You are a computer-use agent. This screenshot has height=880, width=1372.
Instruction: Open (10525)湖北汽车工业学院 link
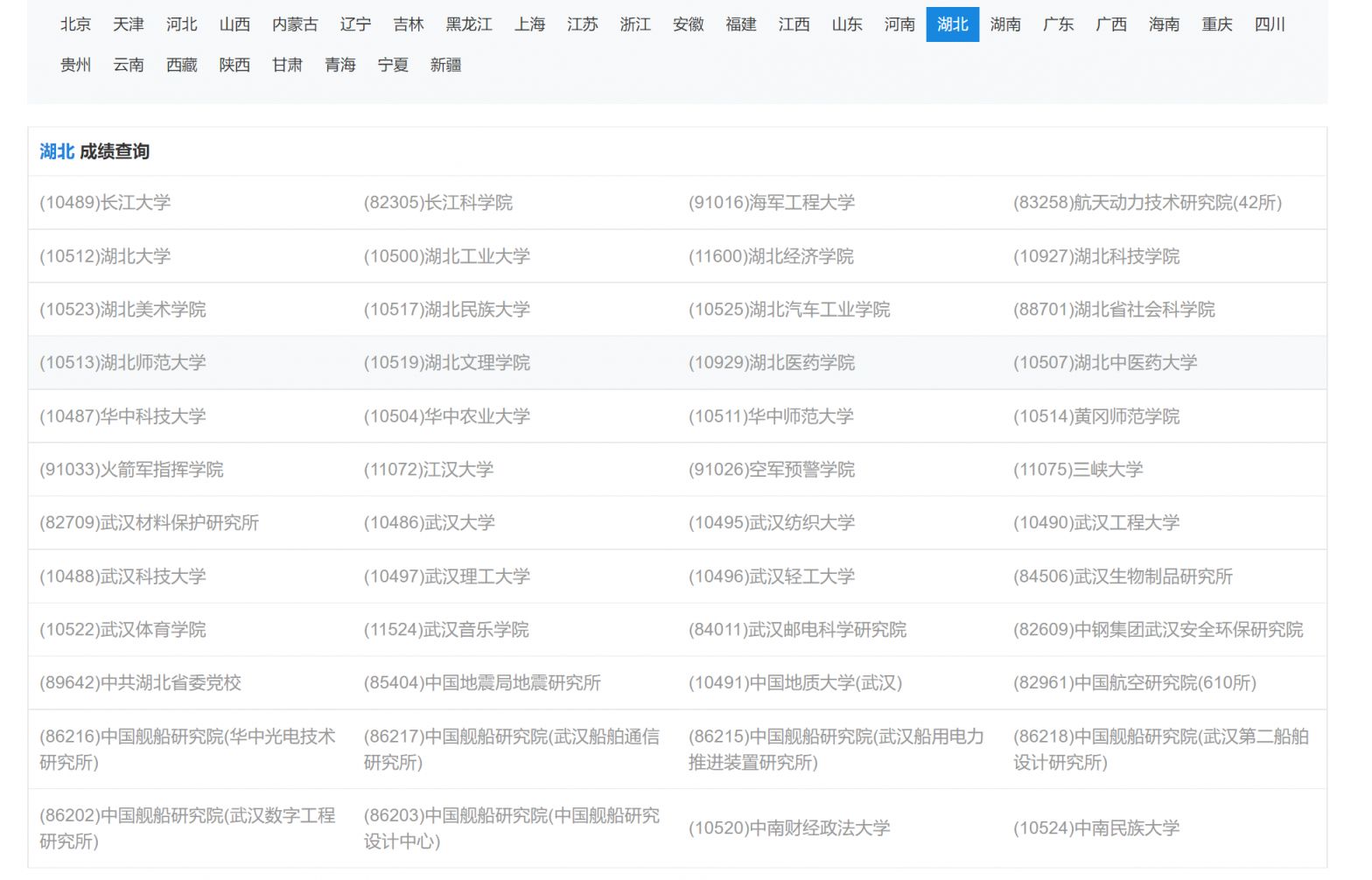(x=789, y=310)
